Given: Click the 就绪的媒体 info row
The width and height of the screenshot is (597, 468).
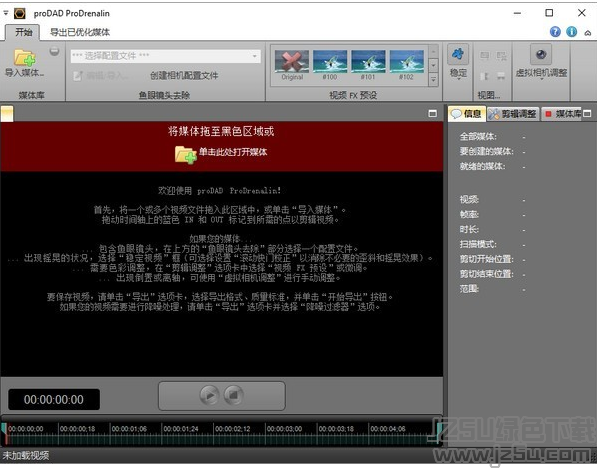Looking at the screenshot, I should pyautogui.click(x=492, y=166).
